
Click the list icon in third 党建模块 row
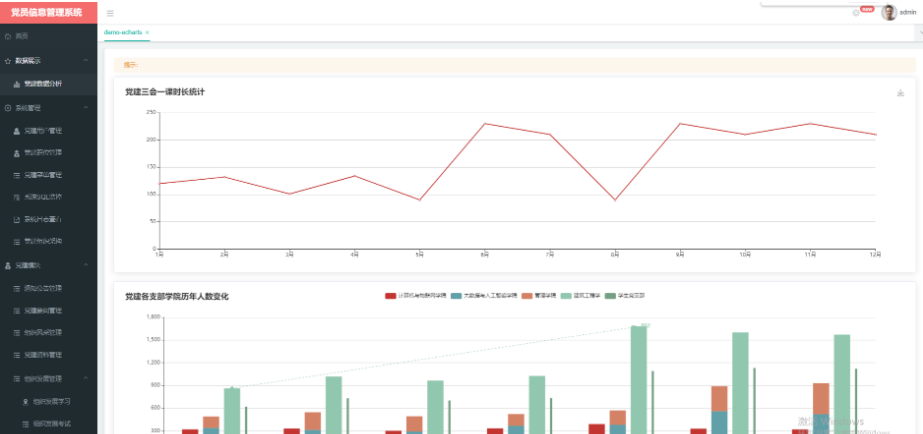point(16,333)
